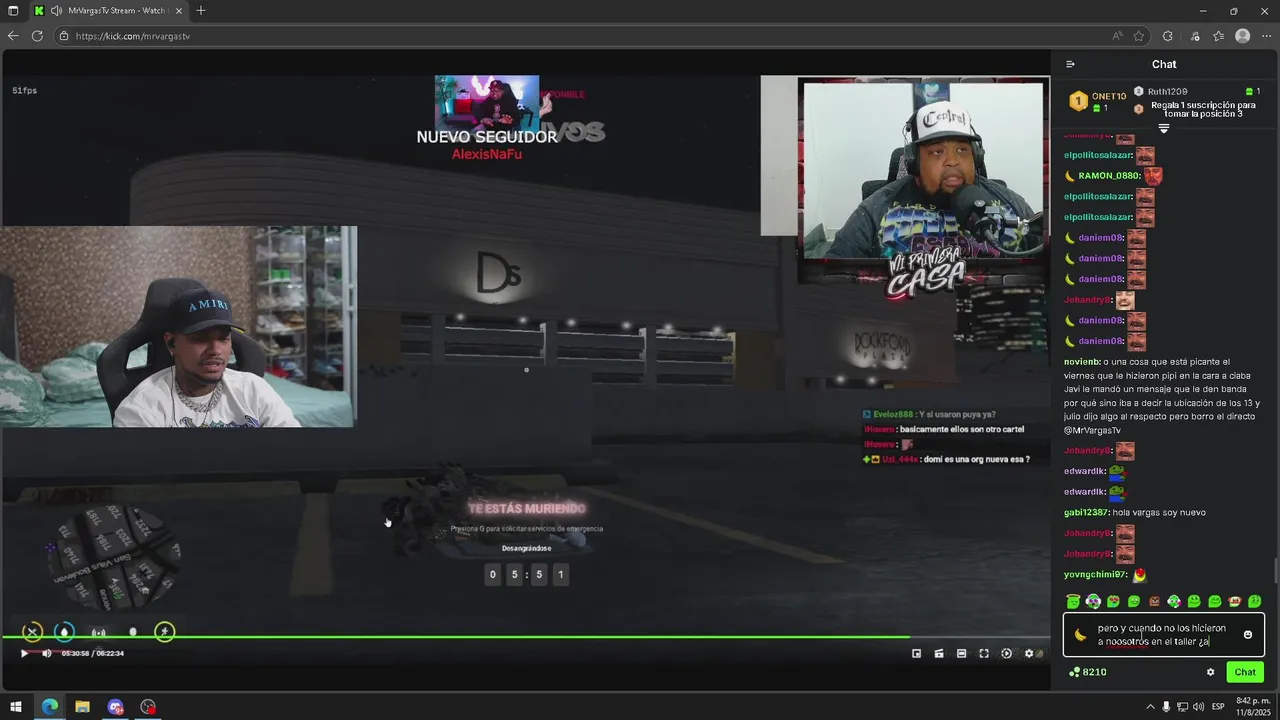
Task: Collapse the chat panel with the arrow icon
Action: [1070, 64]
